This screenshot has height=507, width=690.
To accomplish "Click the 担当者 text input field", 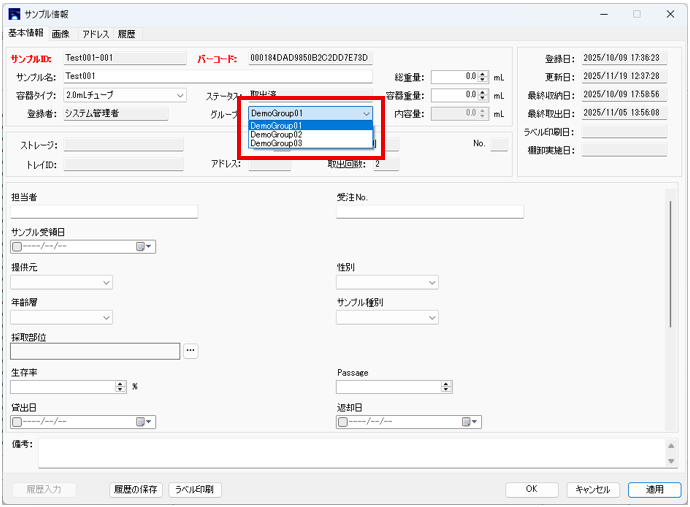I will point(104,211).
